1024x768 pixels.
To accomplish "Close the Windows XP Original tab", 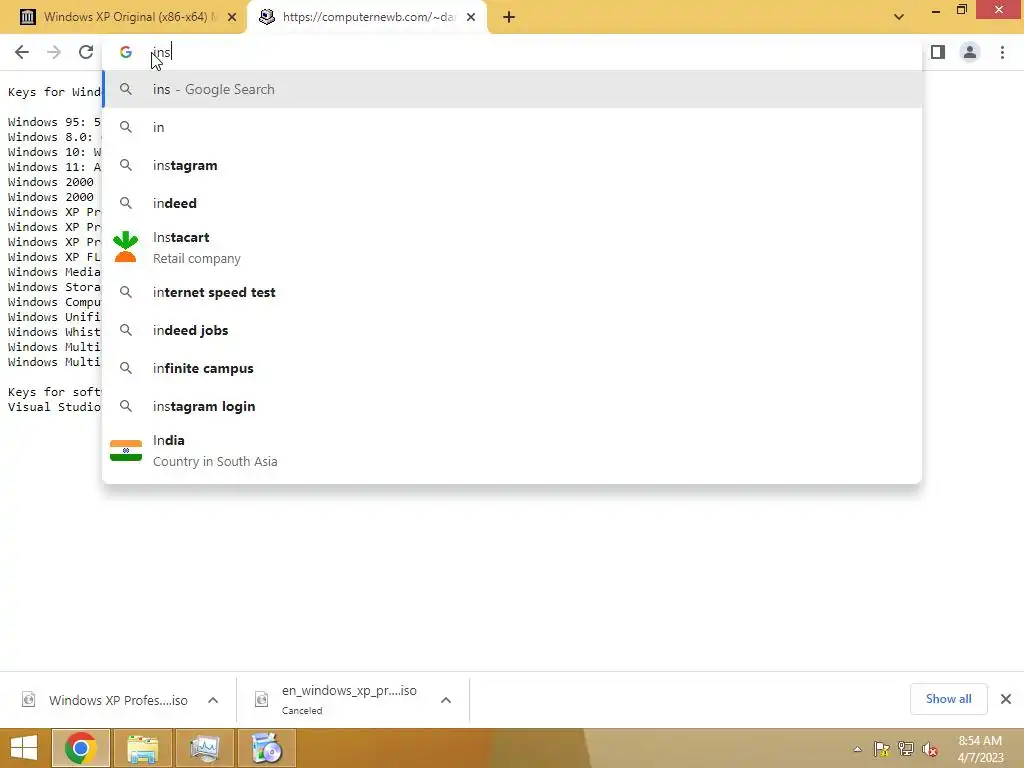I will click(232, 17).
